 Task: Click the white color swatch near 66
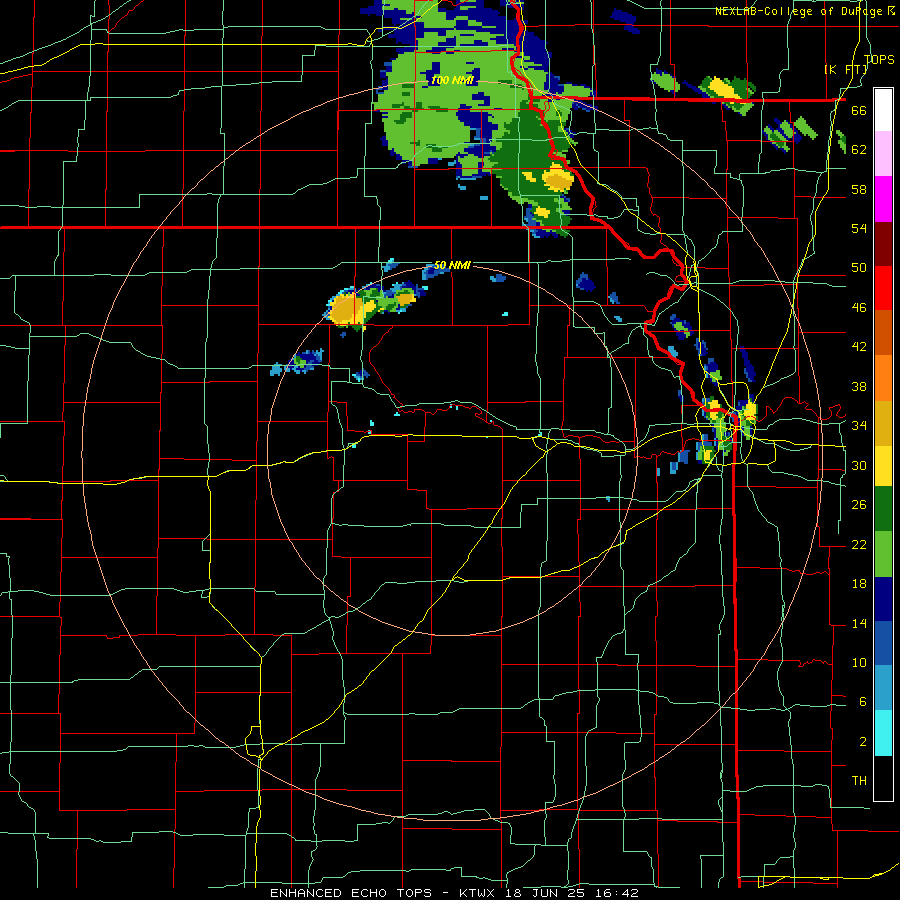(883, 110)
